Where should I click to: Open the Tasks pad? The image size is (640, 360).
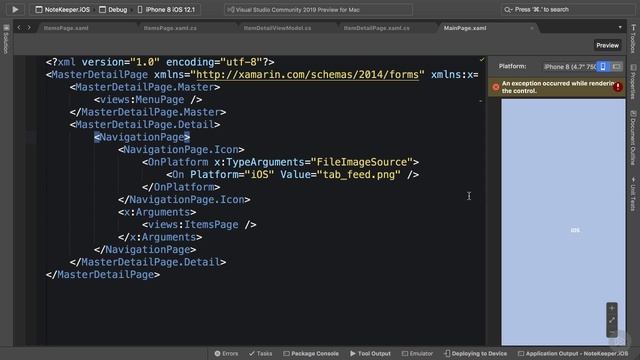click(x=260, y=353)
